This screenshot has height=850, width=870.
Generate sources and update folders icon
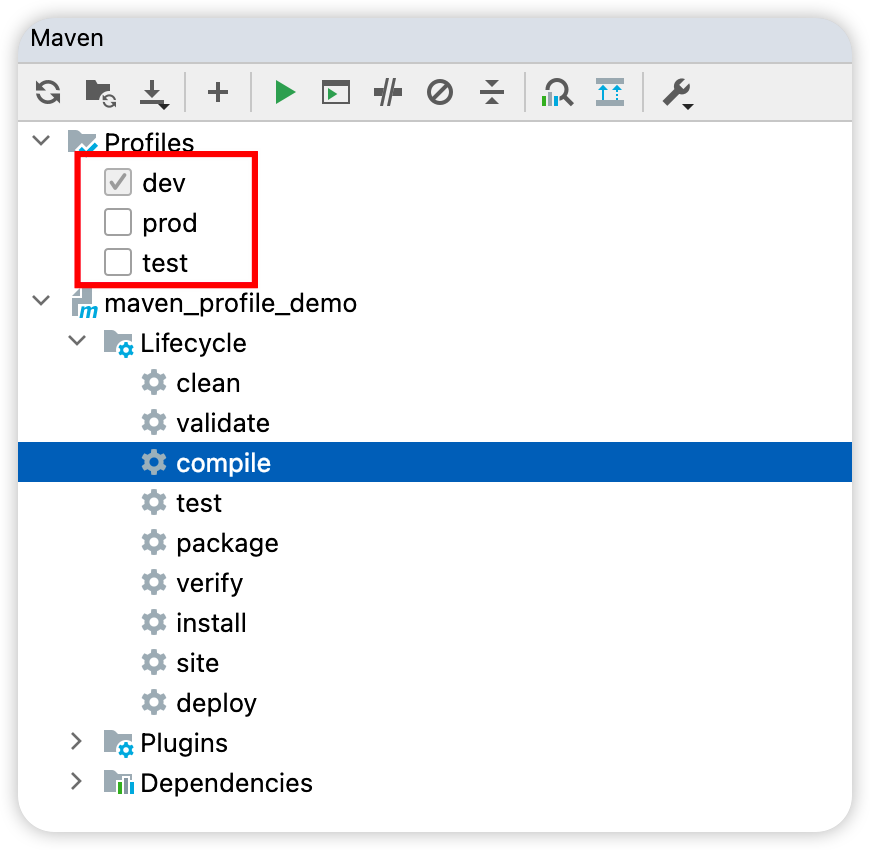[x=100, y=93]
